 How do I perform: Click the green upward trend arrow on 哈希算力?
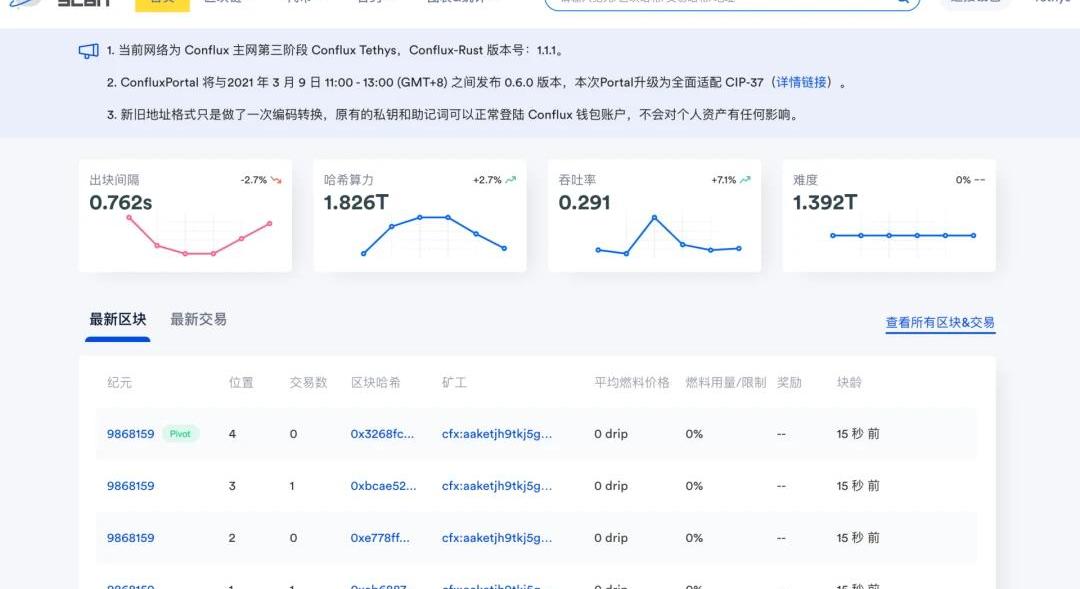[x=511, y=180]
